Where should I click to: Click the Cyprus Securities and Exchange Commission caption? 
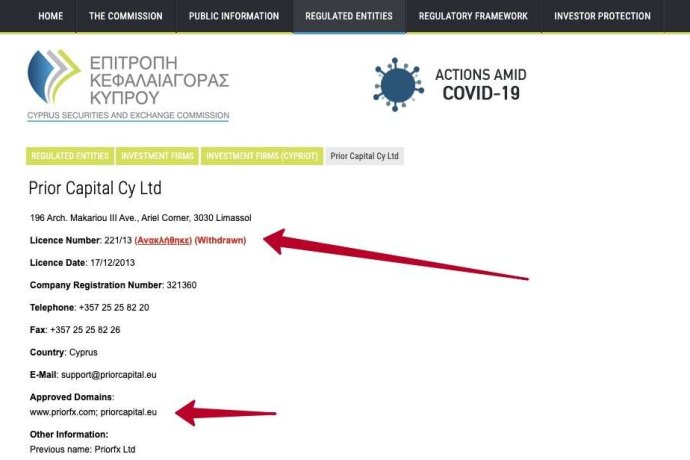(128, 115)
